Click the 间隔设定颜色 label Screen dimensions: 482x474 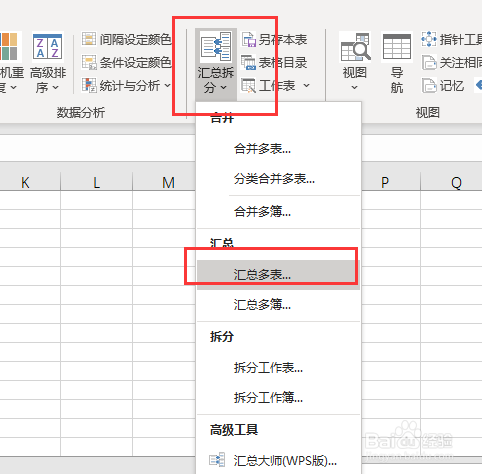click(136, 39)
